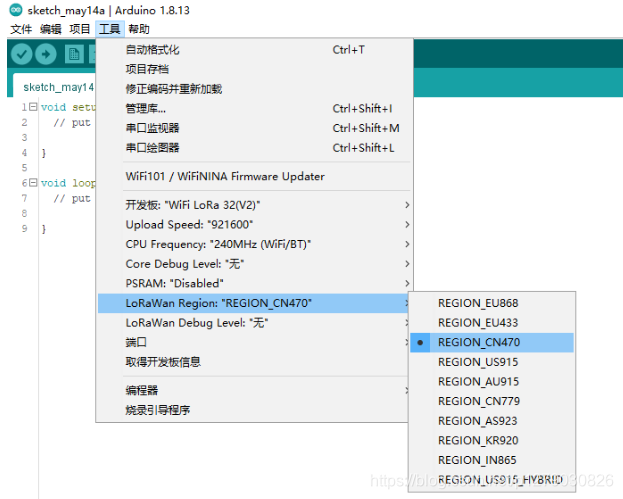Choose 自动格式化 in the tools menu

point(253,50)
